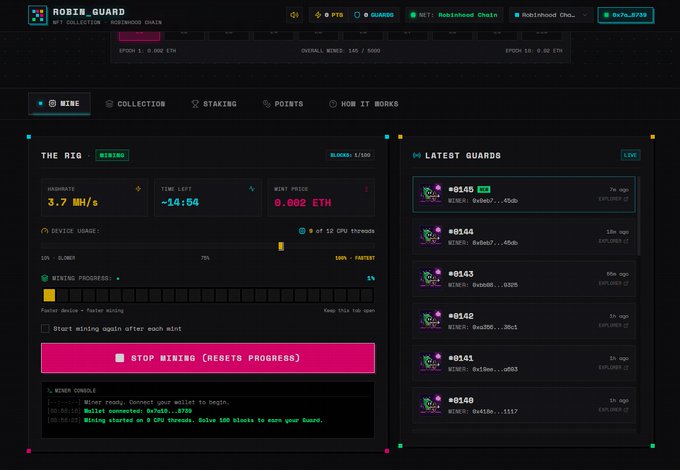Open the 0 Guards shield badge
Viewport: 680px width, 470px height.
[374, 15]
